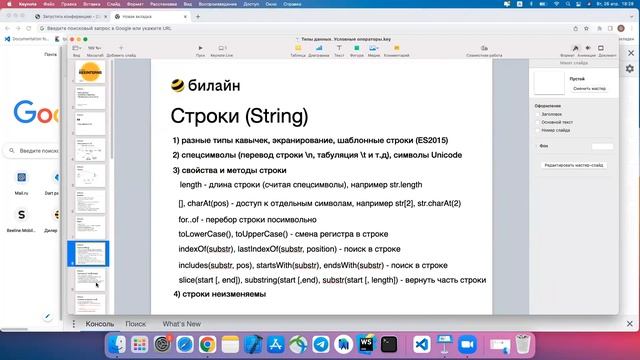Open DevTools settings gear icon
The width and height of the screenshot is (640, 360).
pyautogui.click(x=630, y=69)
